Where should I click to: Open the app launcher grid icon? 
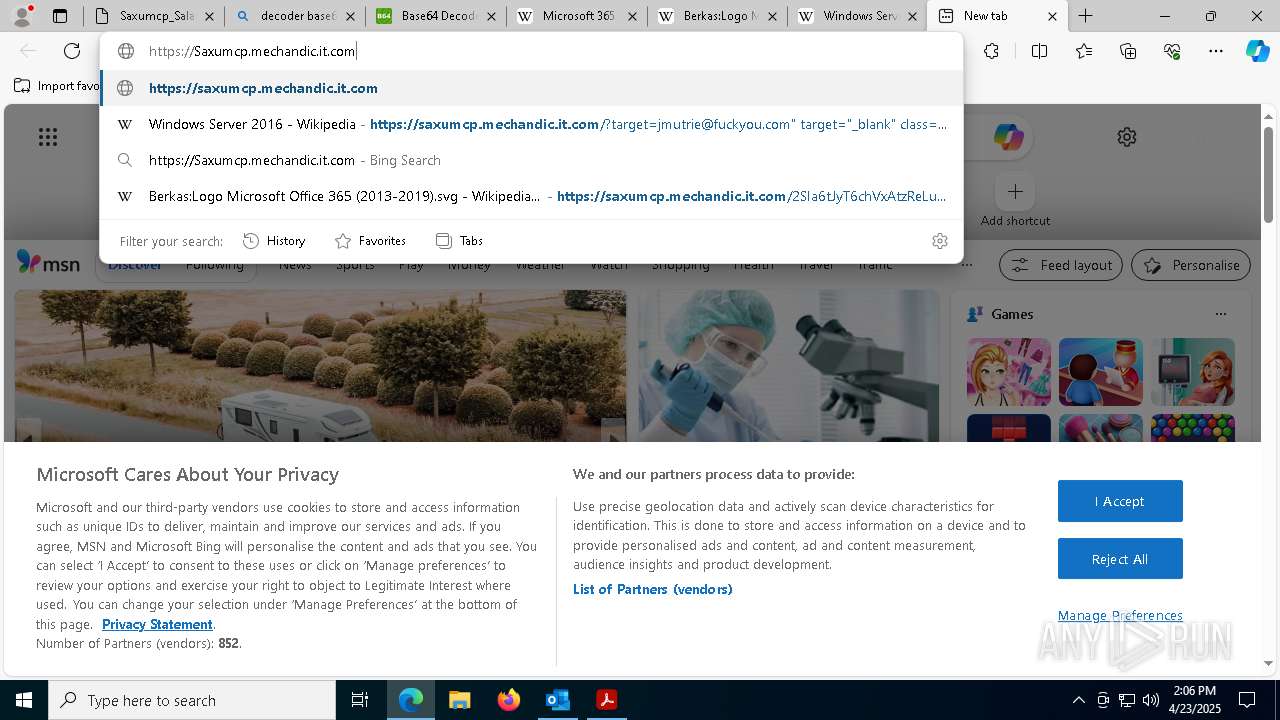pyautogui.click(x=48, y=137)
